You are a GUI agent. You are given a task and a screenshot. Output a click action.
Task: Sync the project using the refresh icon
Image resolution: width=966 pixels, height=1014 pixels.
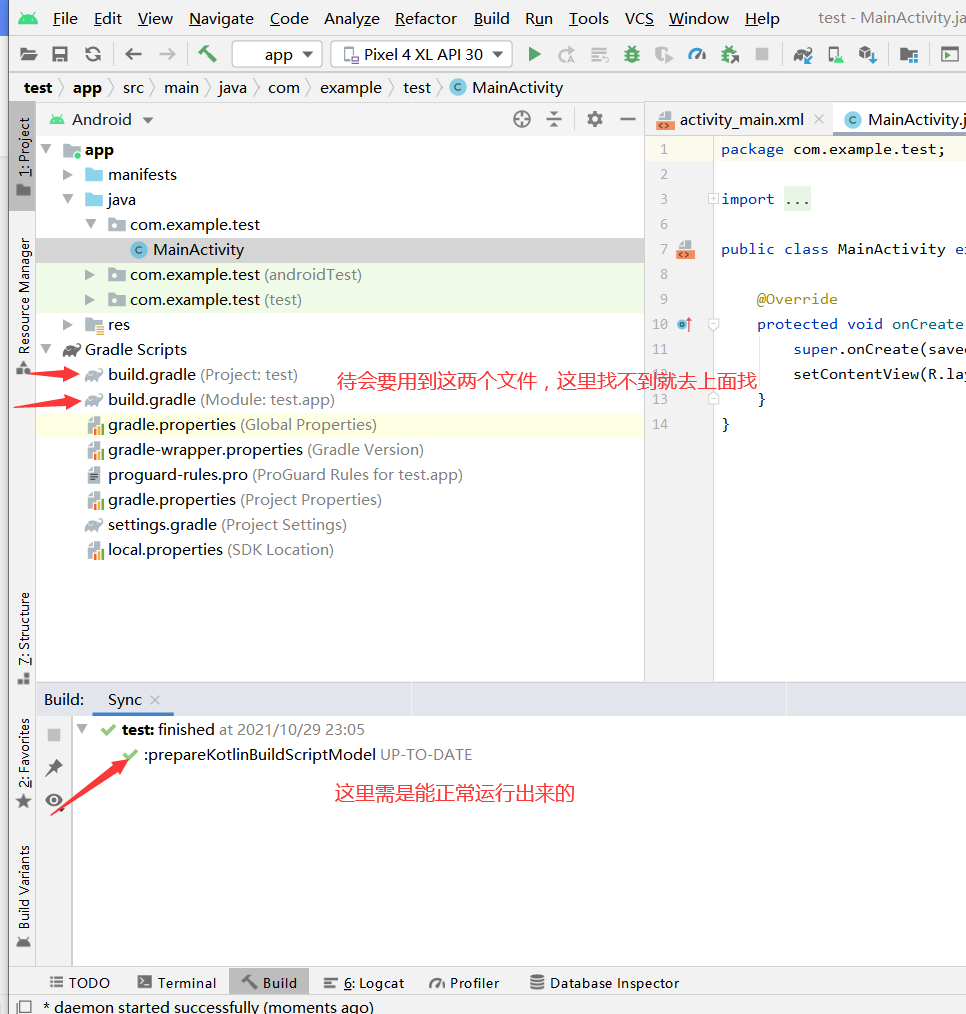coord(93,55)
